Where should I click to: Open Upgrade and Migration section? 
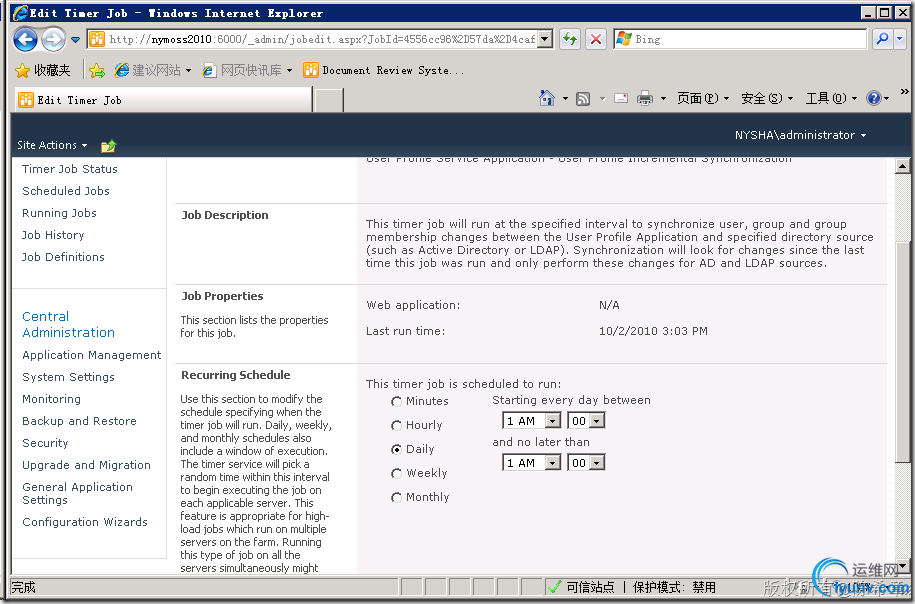click(86, 465)
